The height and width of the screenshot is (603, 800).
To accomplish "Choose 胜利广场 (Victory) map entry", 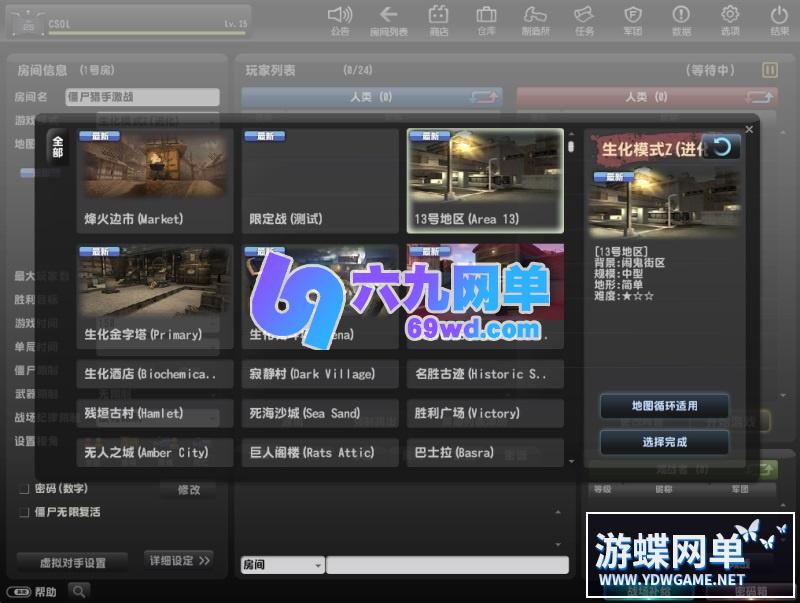I will (485, 413).
